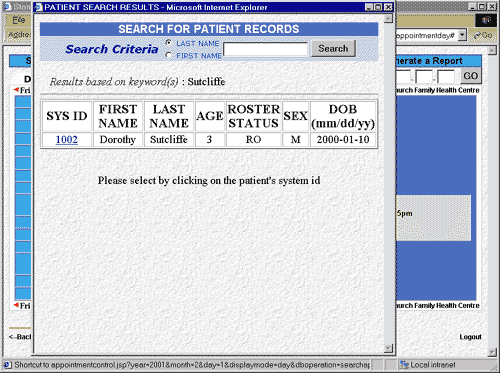Click the 2000-01-10 date of birth cell

click(x=343, y=139)
